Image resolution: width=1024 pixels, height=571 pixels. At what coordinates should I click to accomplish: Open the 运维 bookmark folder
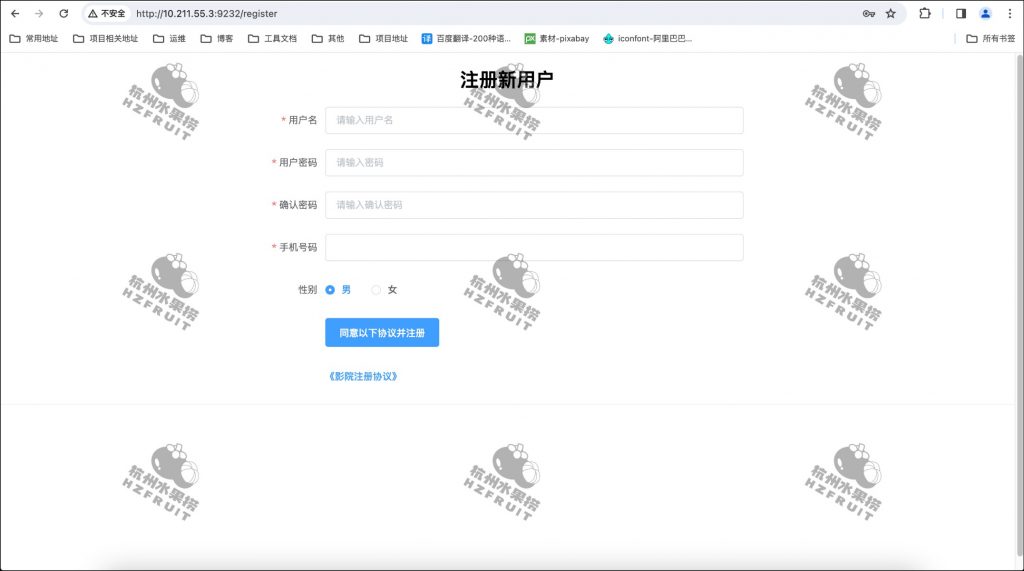click(170, 39)
